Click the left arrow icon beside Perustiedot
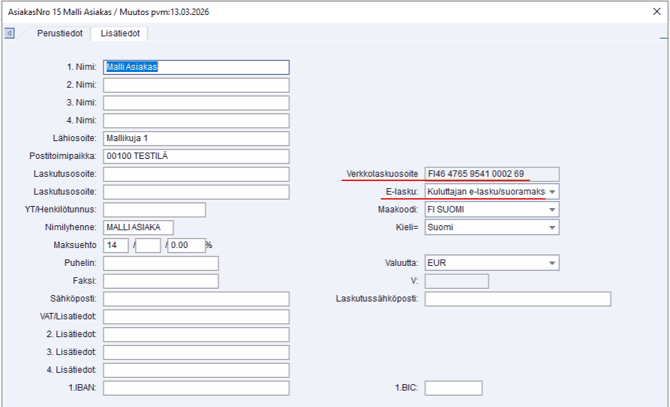This screenshot has width=670, height=407. pyautogui.click(x=10, y=33)
